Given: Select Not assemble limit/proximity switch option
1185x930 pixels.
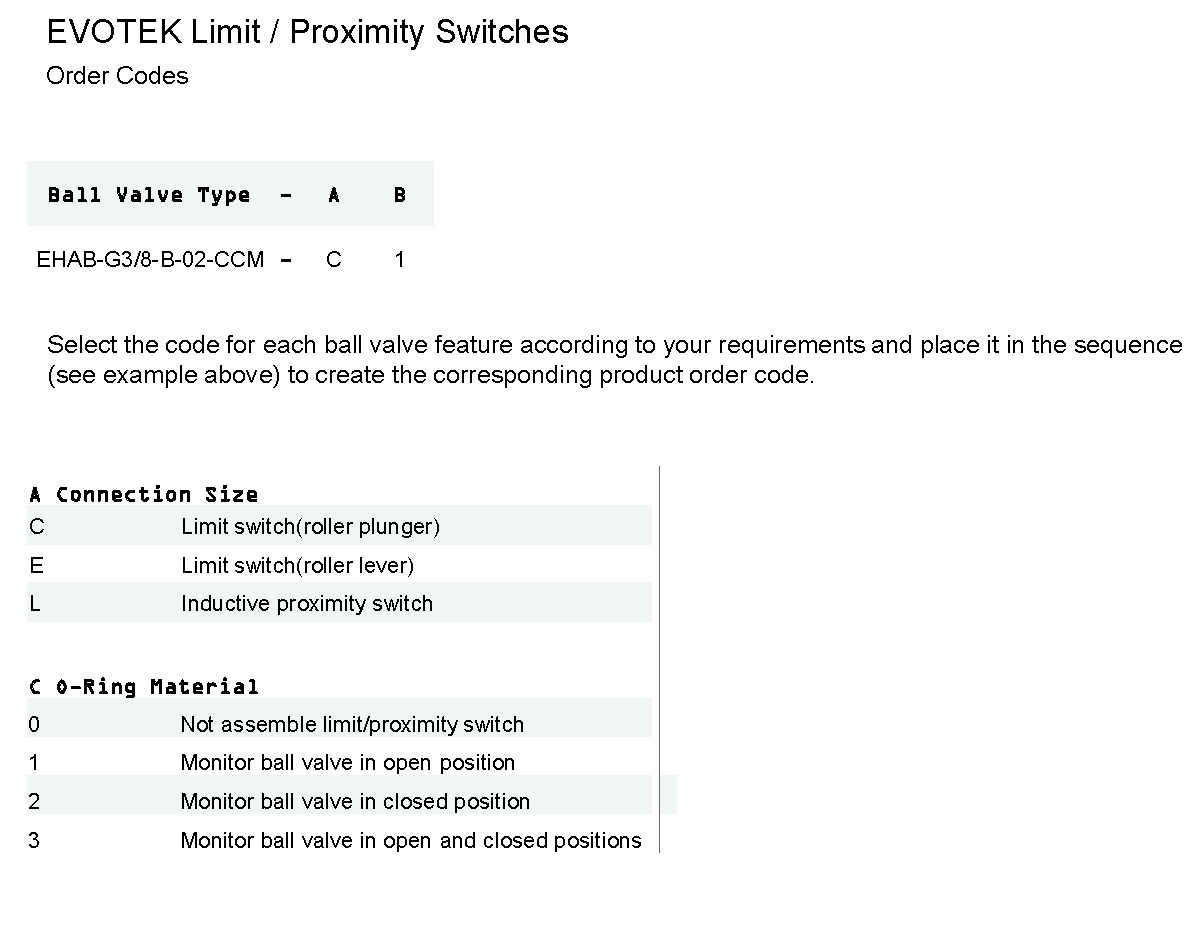Looking at the screenshot, I should (351, 724).
